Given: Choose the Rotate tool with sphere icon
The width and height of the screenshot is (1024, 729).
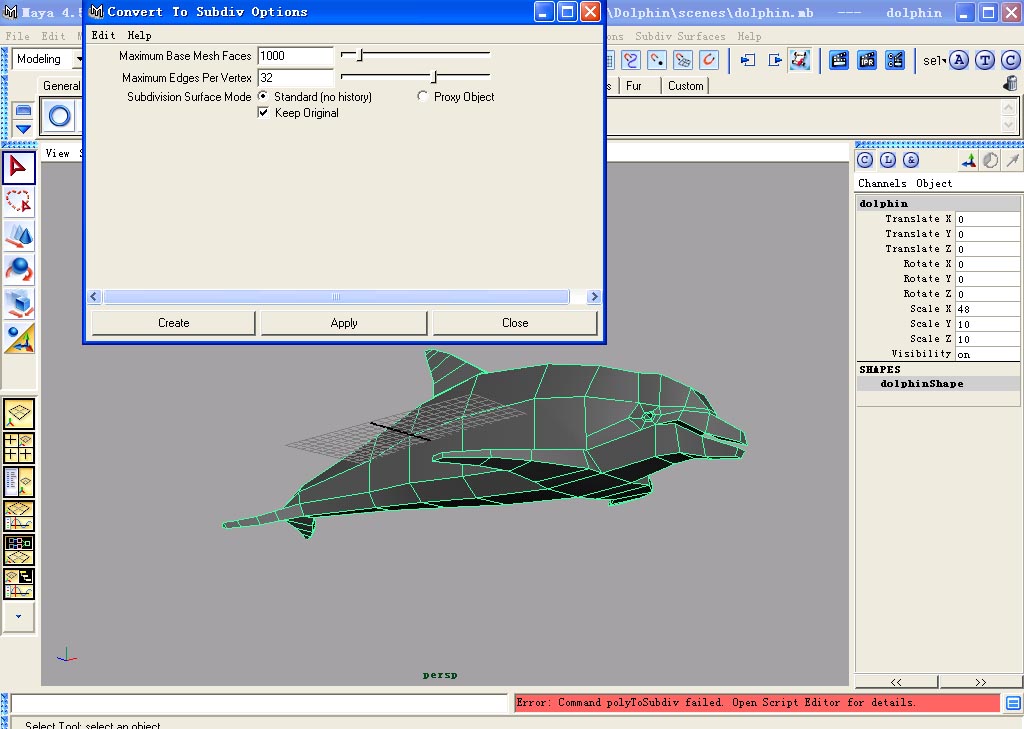Looking at the screenshot, I should click(x=18, y=269).
